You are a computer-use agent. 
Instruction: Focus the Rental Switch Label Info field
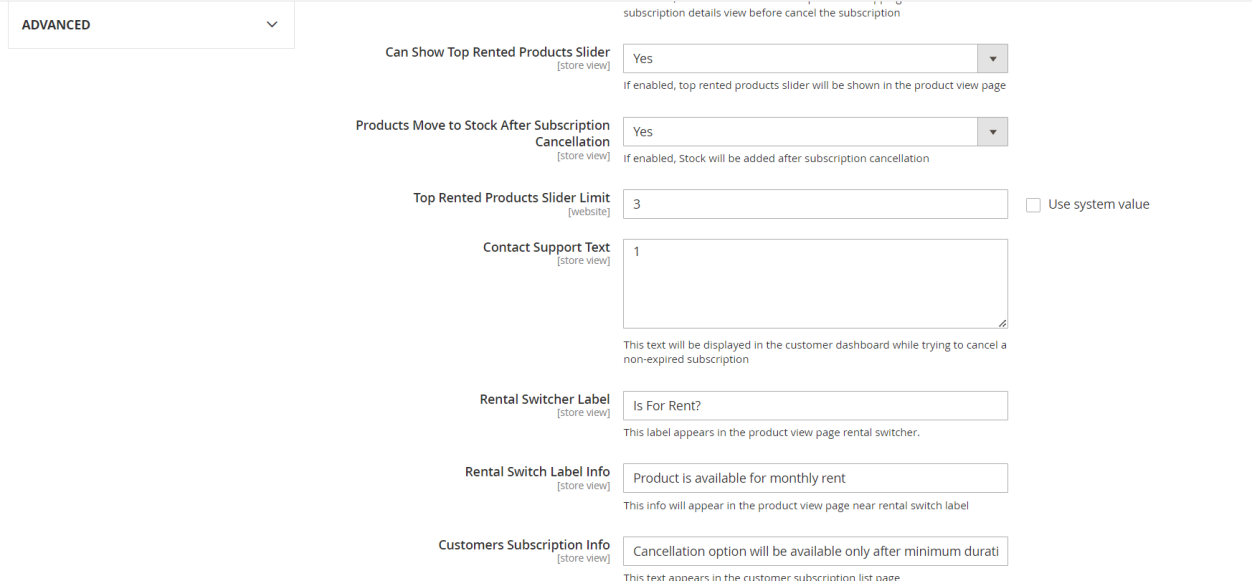[815, 478]
